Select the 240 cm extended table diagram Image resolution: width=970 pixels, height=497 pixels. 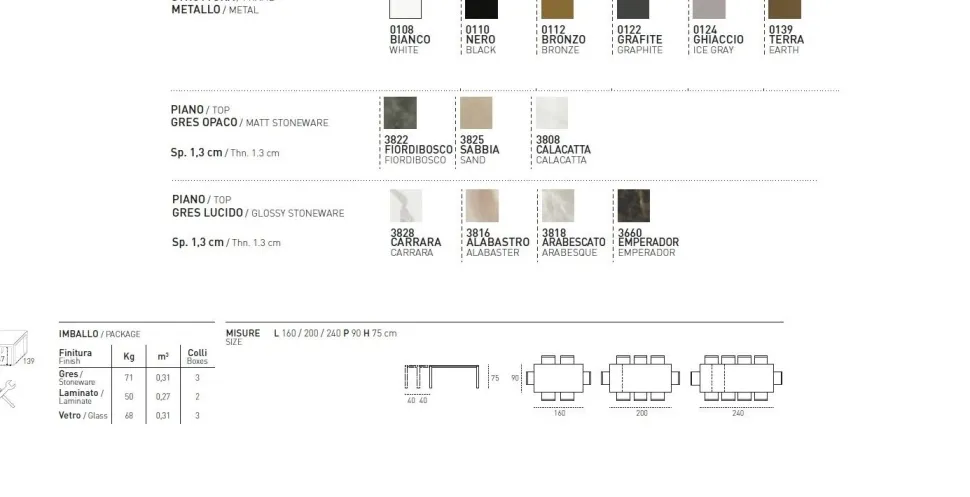click(x=736, y=378)
